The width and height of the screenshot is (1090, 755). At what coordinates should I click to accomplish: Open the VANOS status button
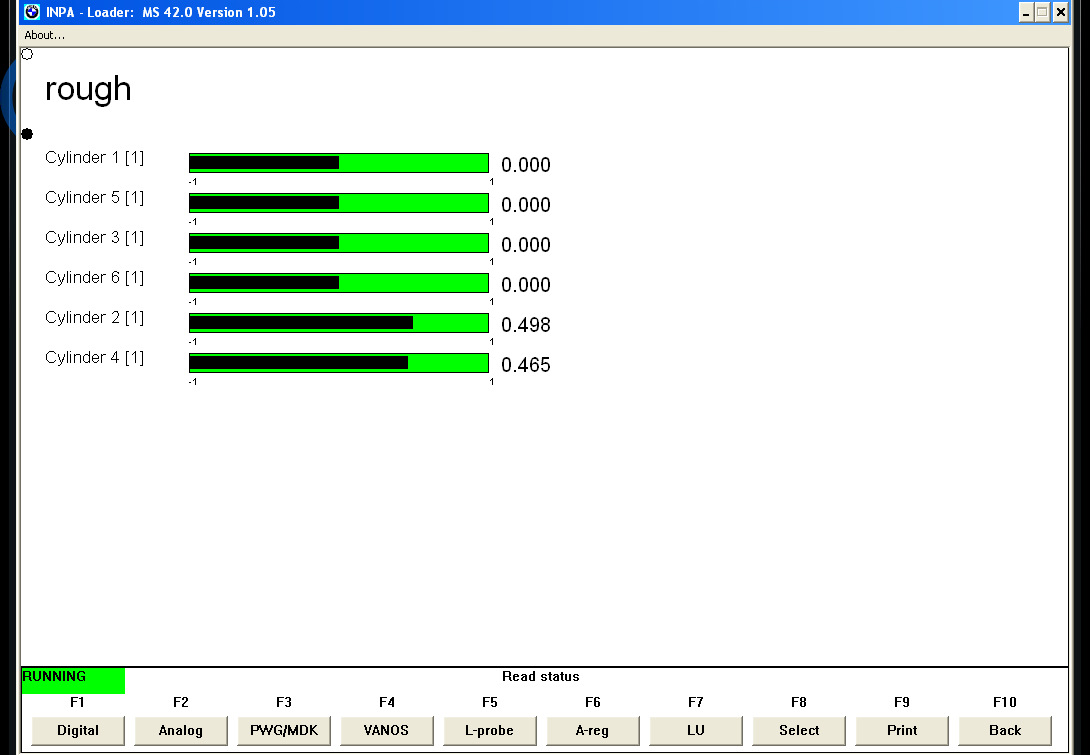click(387, 730)
